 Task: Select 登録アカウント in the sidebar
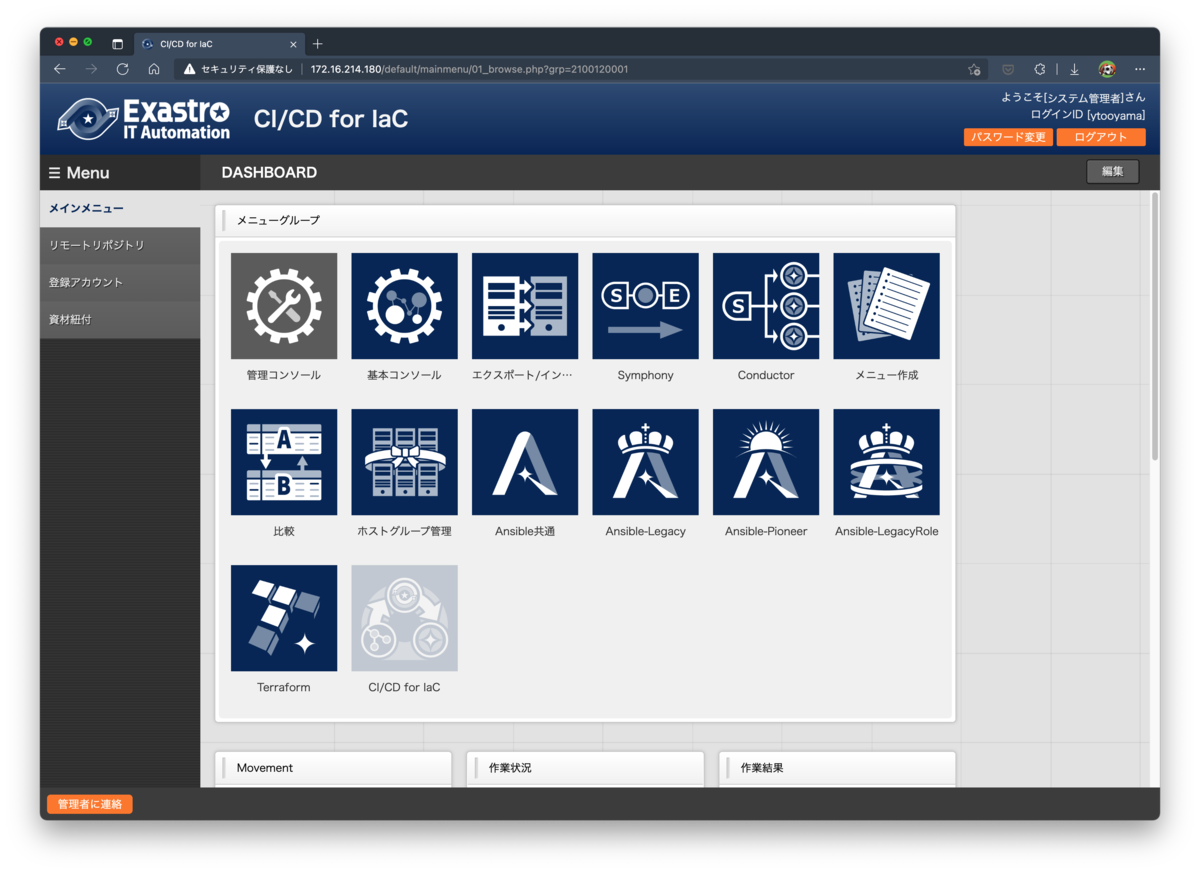coord(120,282)
